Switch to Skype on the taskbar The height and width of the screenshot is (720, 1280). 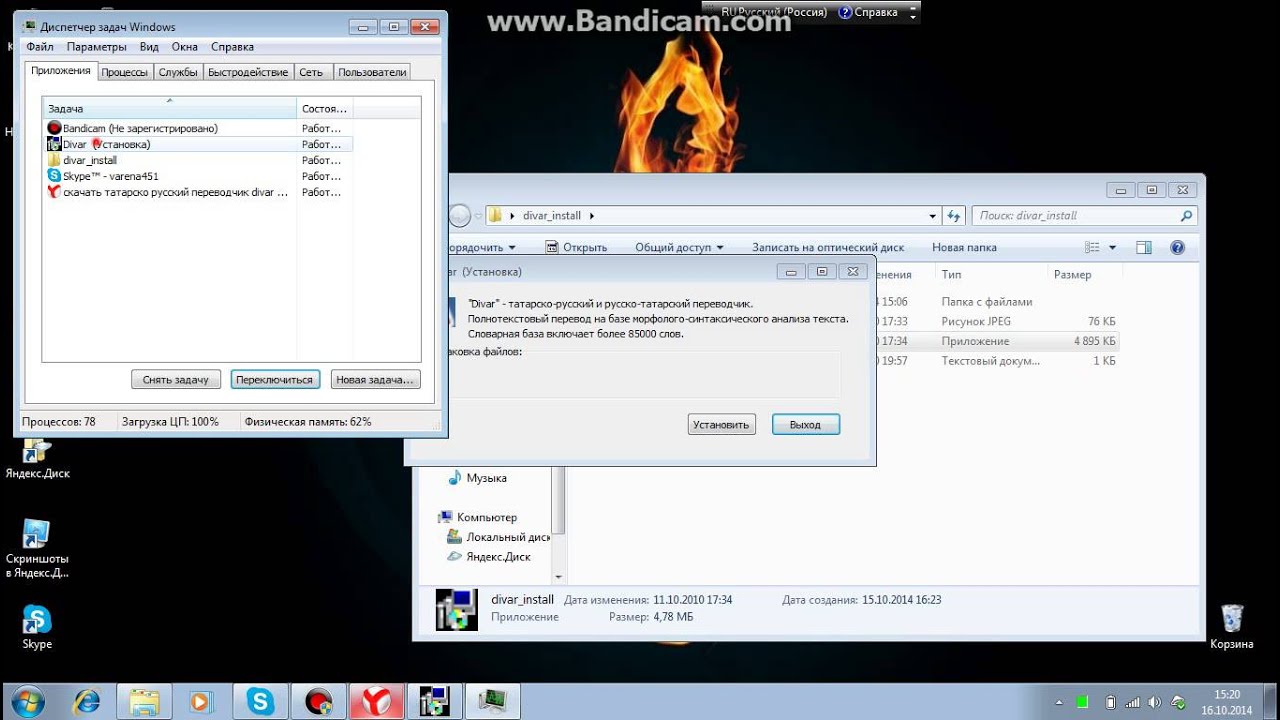[x=262, y=701]
